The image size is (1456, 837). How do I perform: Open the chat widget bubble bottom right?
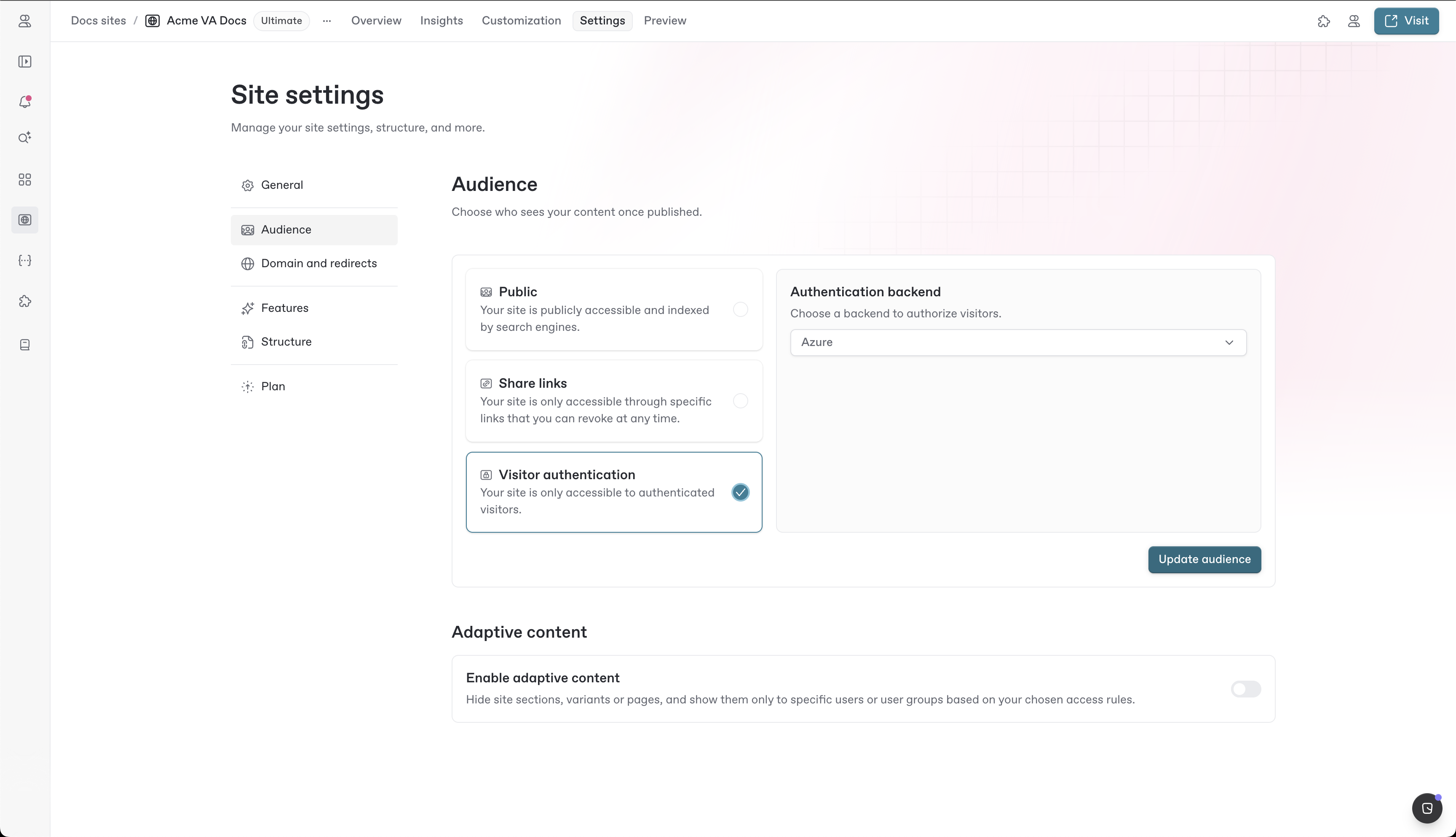1427,807
